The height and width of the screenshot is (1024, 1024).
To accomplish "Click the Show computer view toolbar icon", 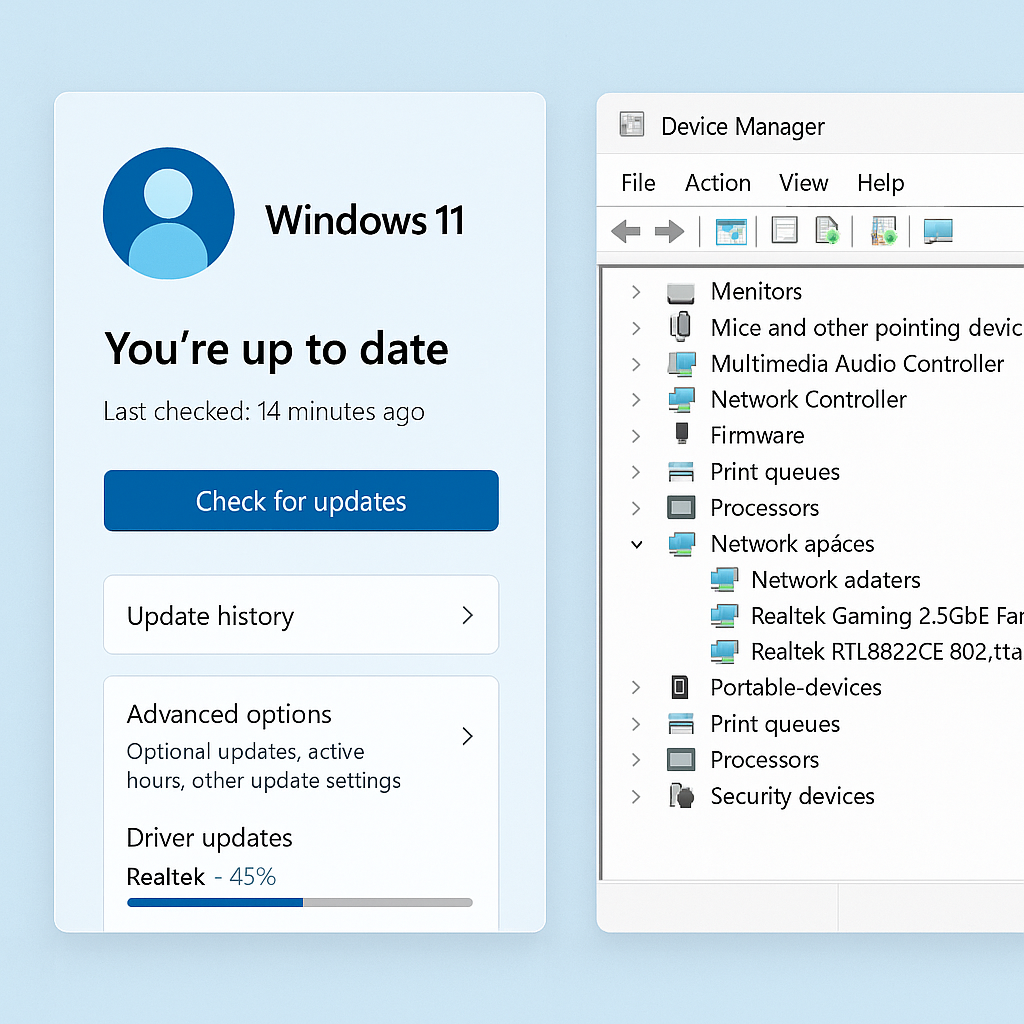I will pos(937,230).
